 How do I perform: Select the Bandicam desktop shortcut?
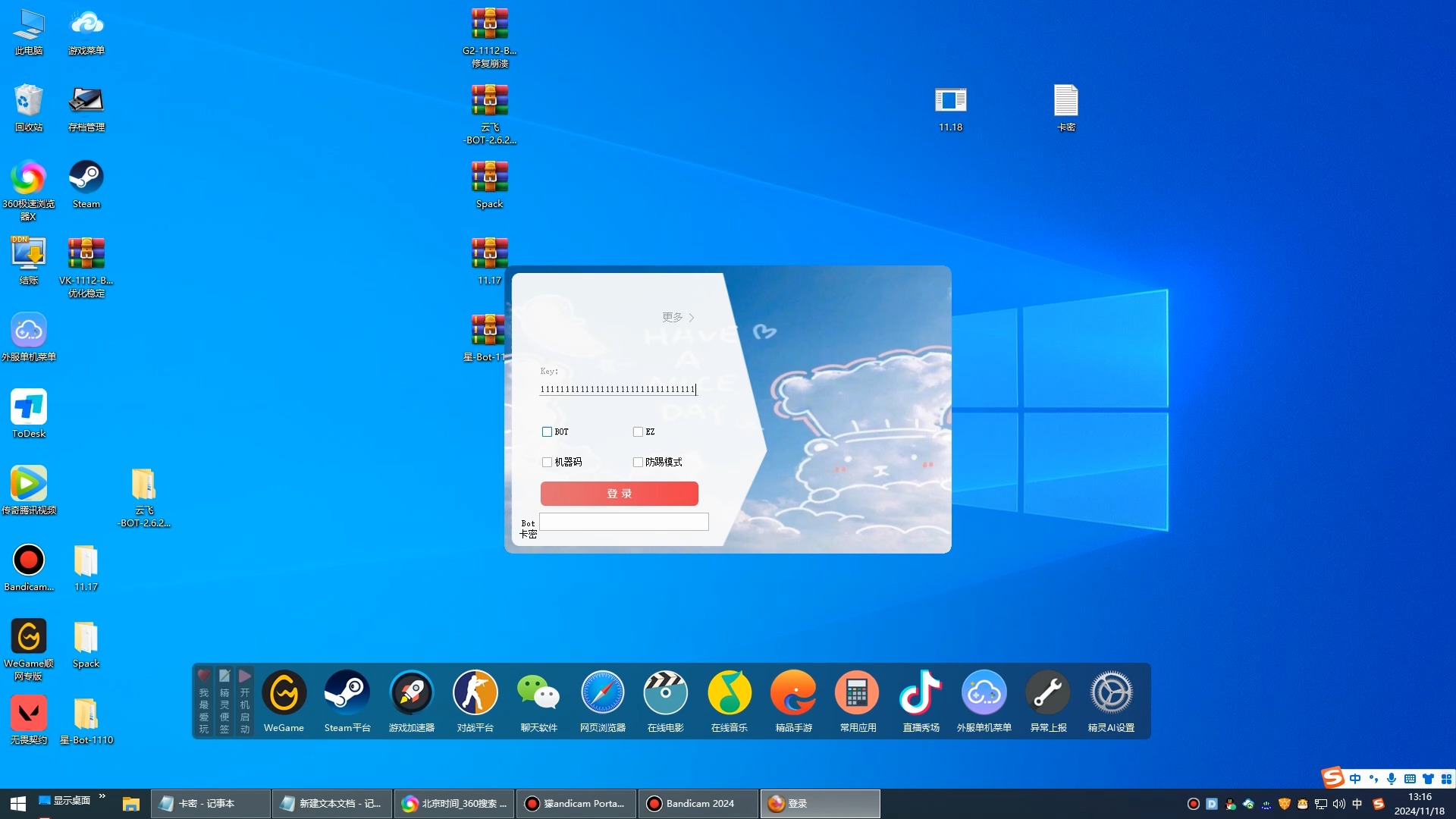(29, 567)
